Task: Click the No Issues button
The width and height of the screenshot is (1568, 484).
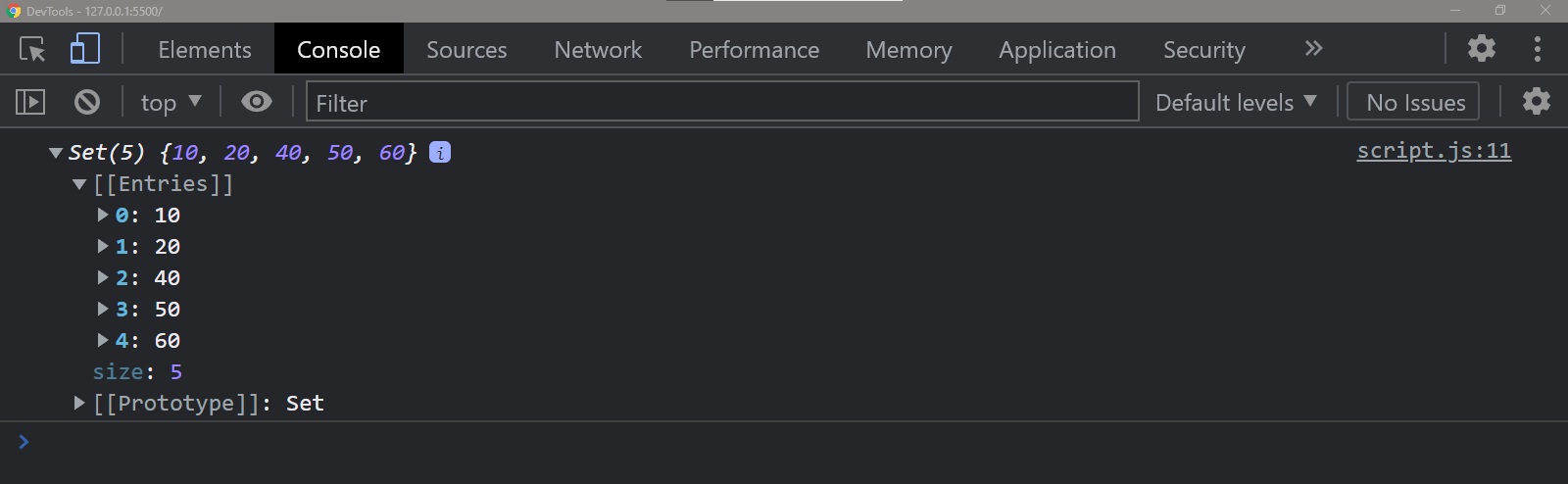Action: click(1415, 102)
